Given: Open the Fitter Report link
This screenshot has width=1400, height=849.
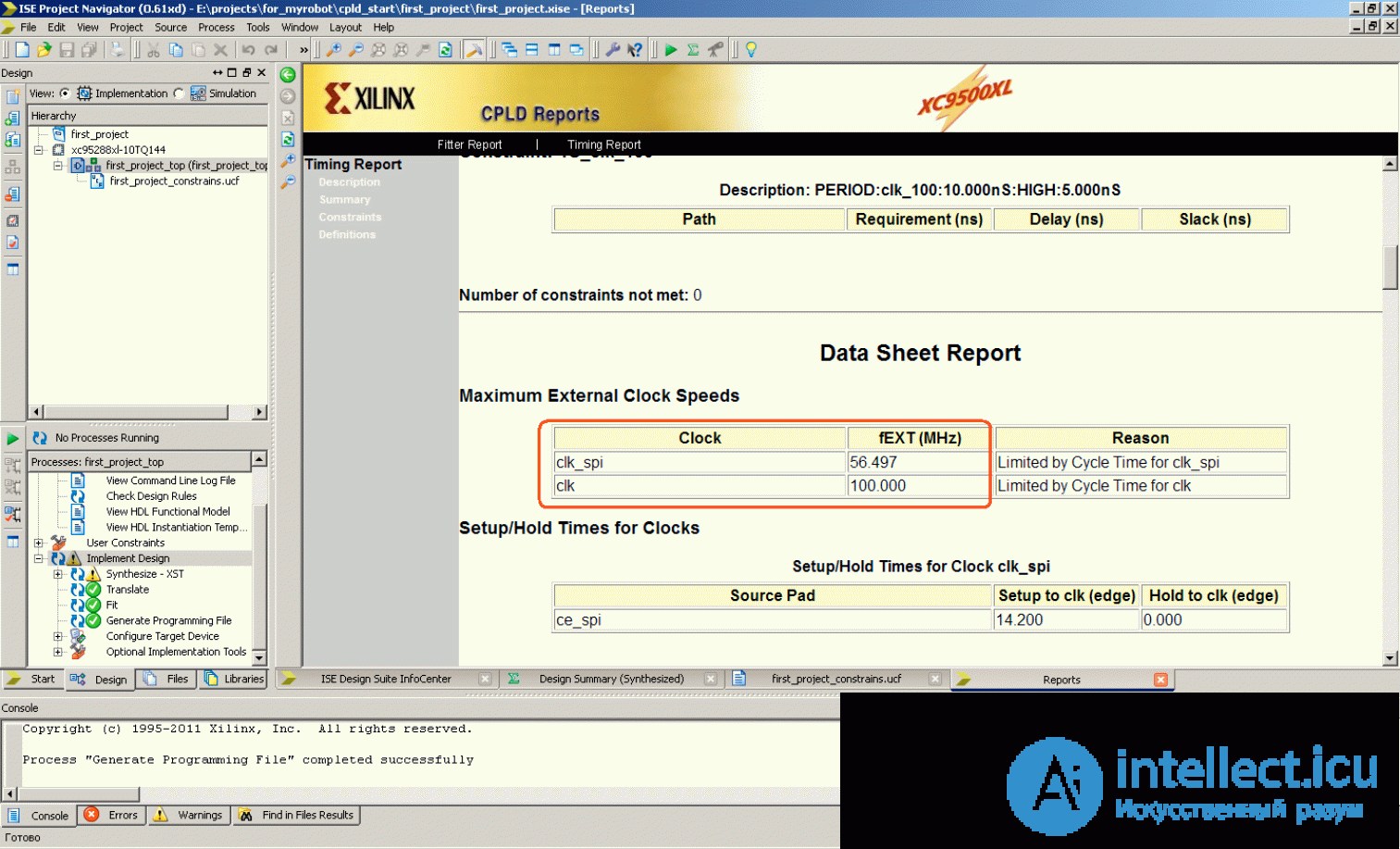Looking at the screenshot, I should (x=469, y=145).
